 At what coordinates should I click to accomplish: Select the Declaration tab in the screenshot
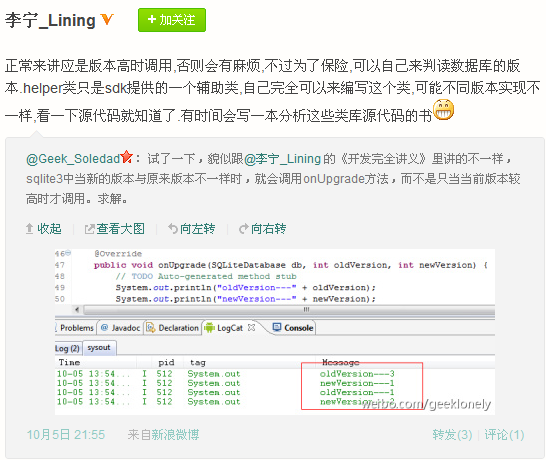(173, 328)
